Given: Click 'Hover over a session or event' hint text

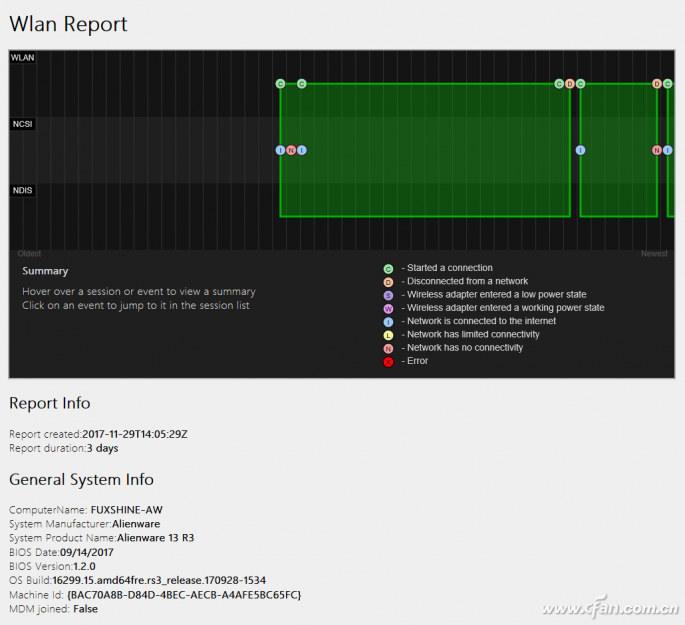Looking at the screenshot, I should (x=139, y=291).
